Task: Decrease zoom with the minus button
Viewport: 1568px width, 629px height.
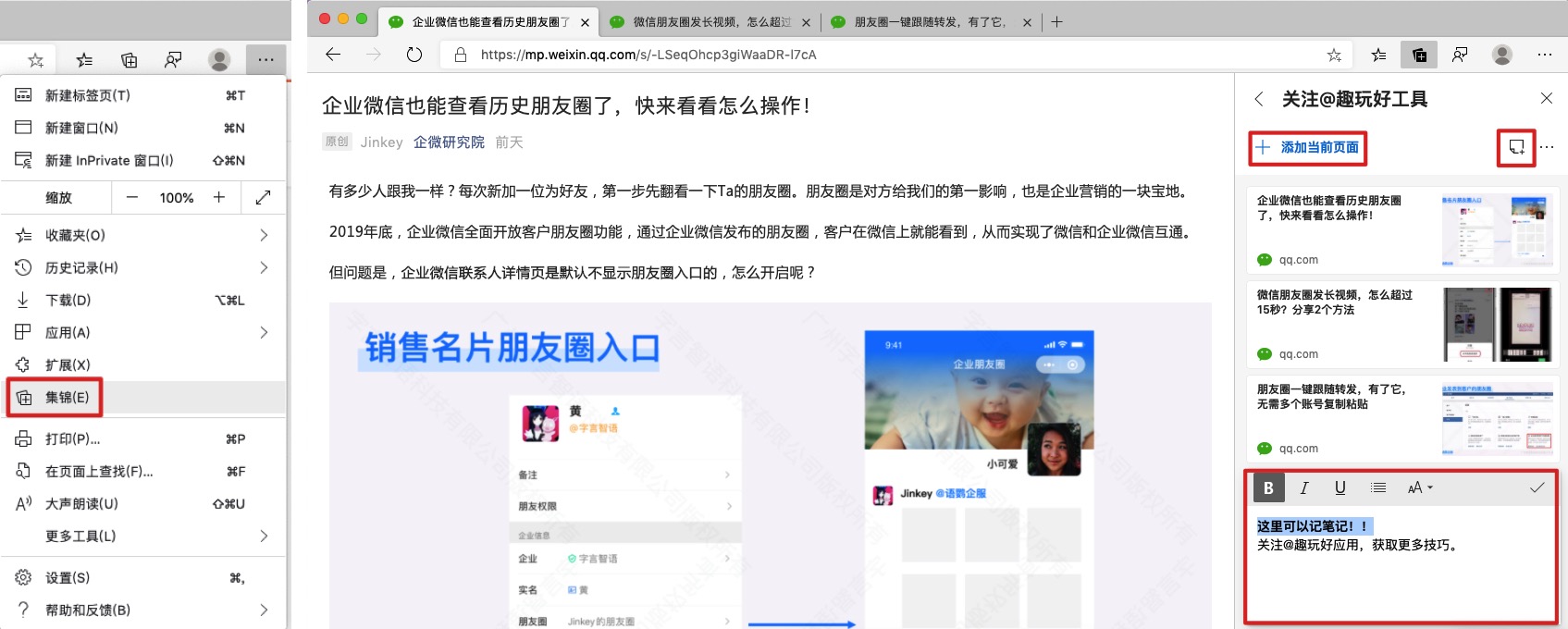Action: (x=131, y=197)
